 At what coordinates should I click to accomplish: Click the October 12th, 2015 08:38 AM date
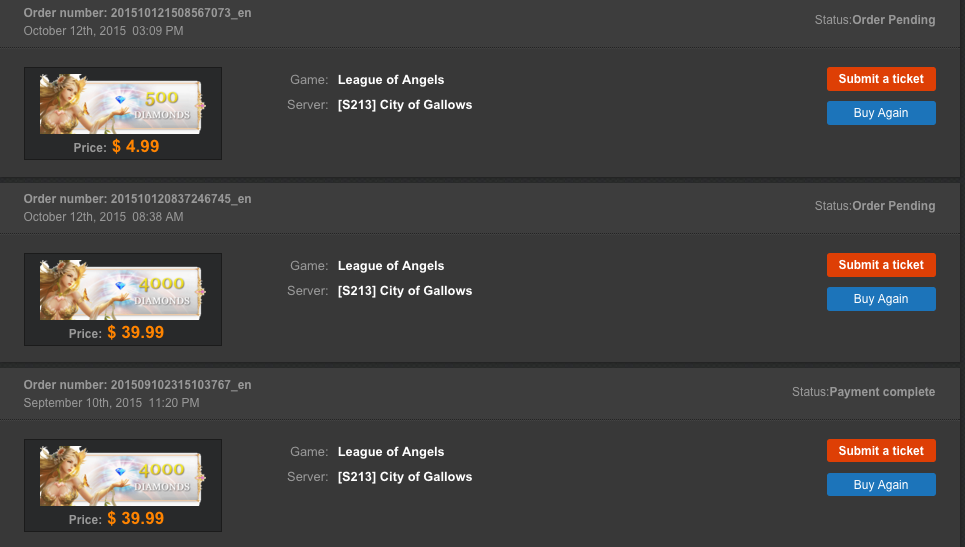coord(104,217)
